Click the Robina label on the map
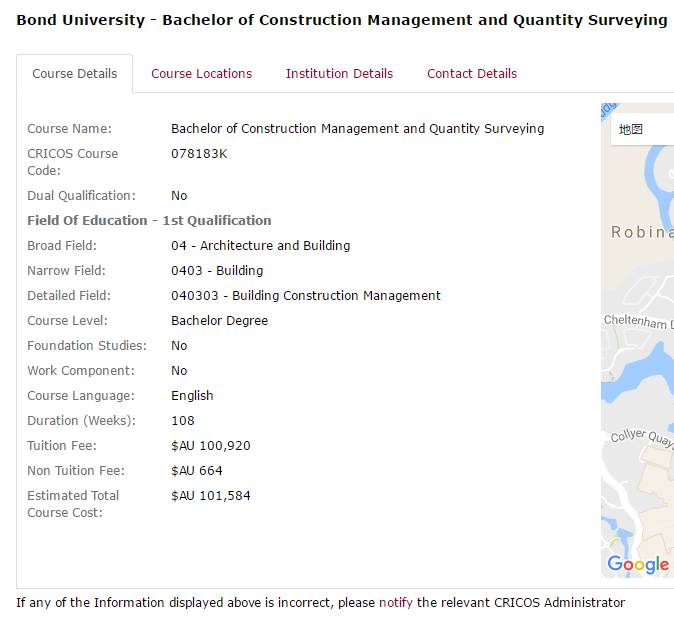The image size is (674, 617). [642, 232]
